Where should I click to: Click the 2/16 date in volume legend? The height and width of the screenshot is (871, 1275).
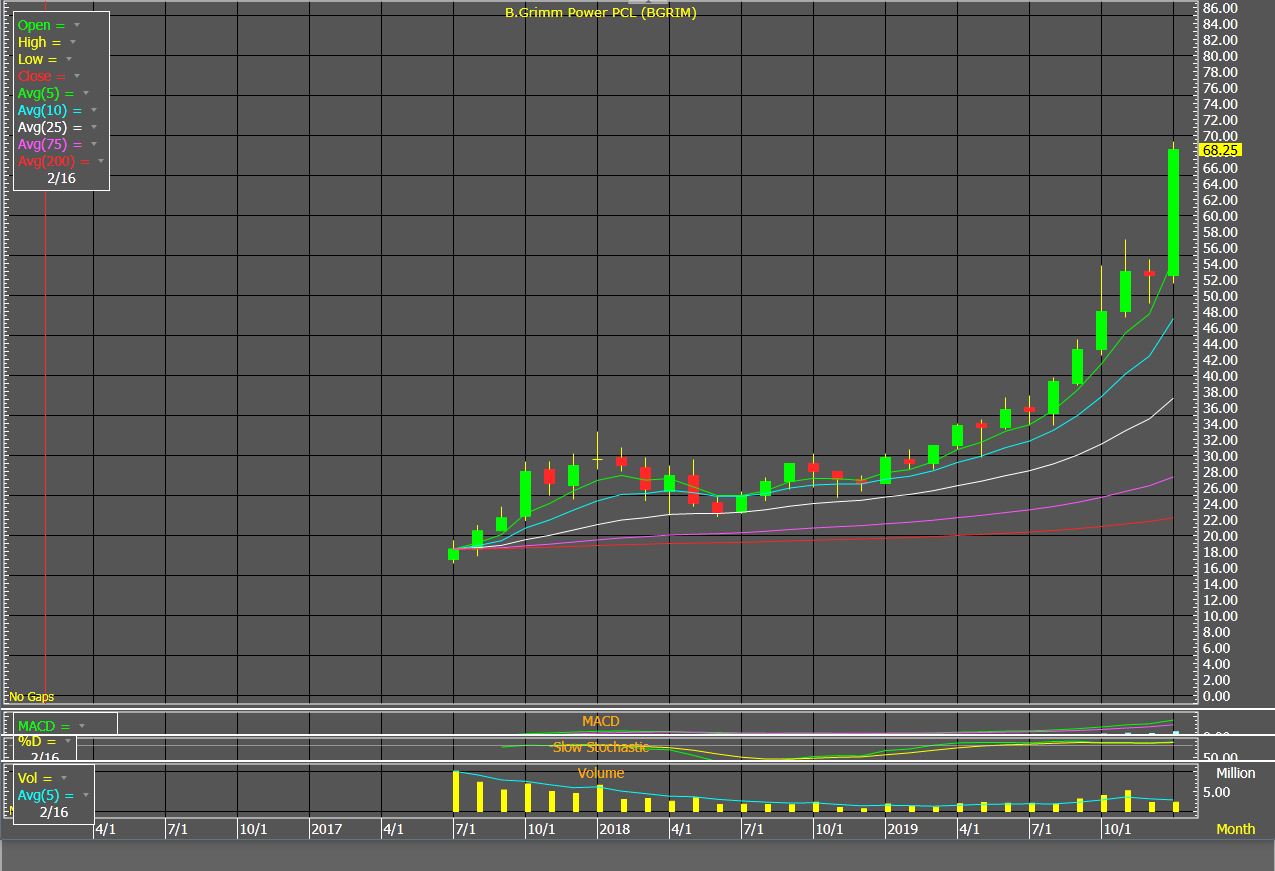(x=55, y=812)
